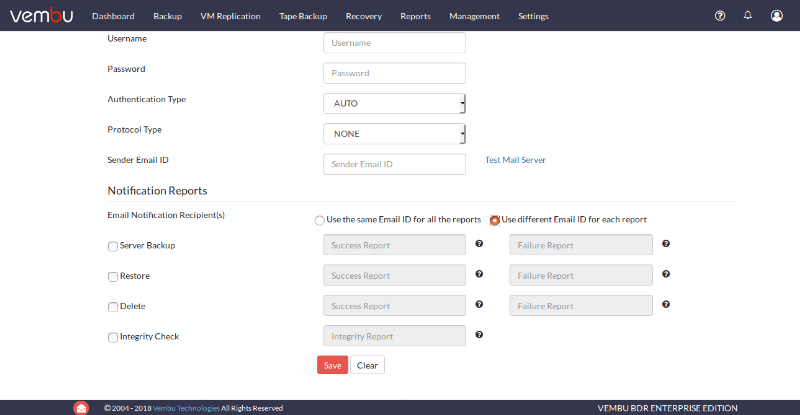The height and width of the screenshot is (415, 800).
Task: Expand the Authentication Type AUTO dropdown
Action: tap(394, 104)
